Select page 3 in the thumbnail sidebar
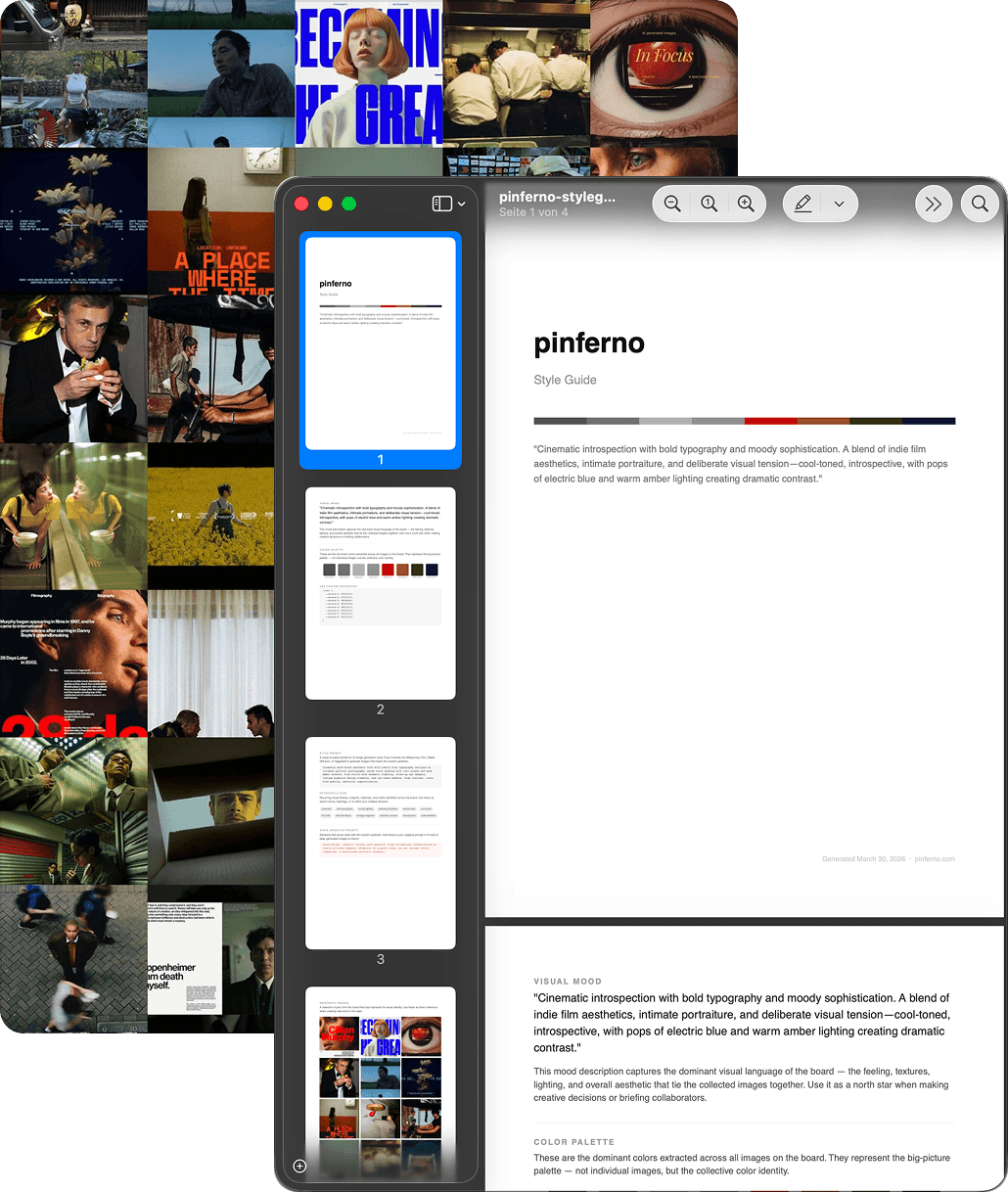Viewport: 1008px width, 1192px height. coord(380,844)
